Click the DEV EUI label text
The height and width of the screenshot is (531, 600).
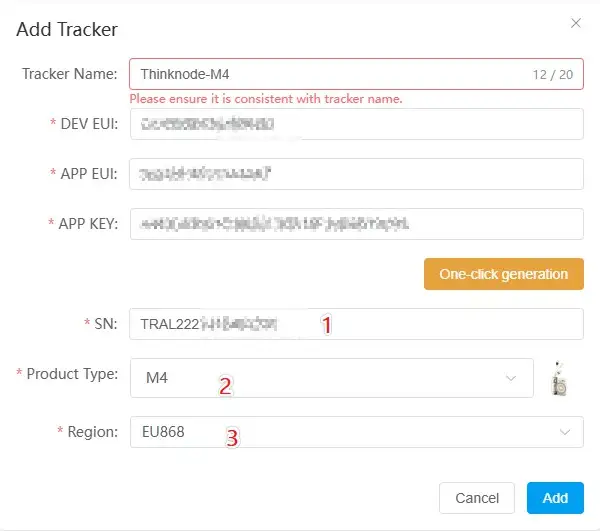(x=88, y=124)
